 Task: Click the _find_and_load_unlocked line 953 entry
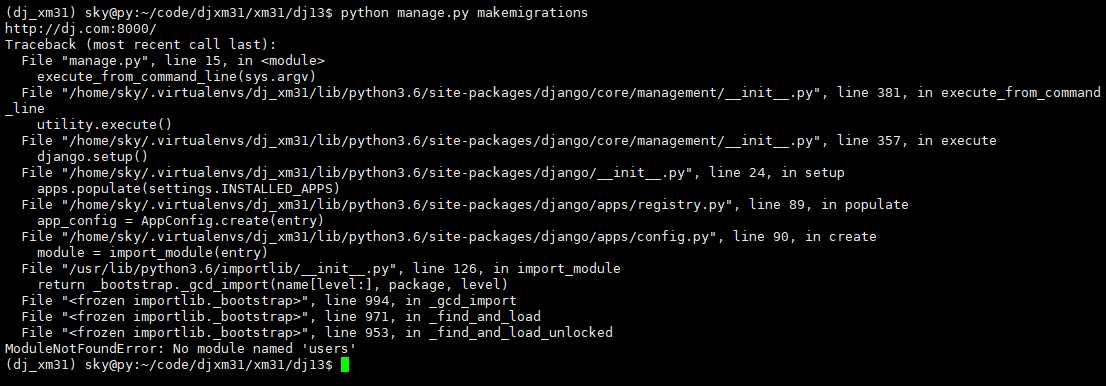click(x=317, y=332)
